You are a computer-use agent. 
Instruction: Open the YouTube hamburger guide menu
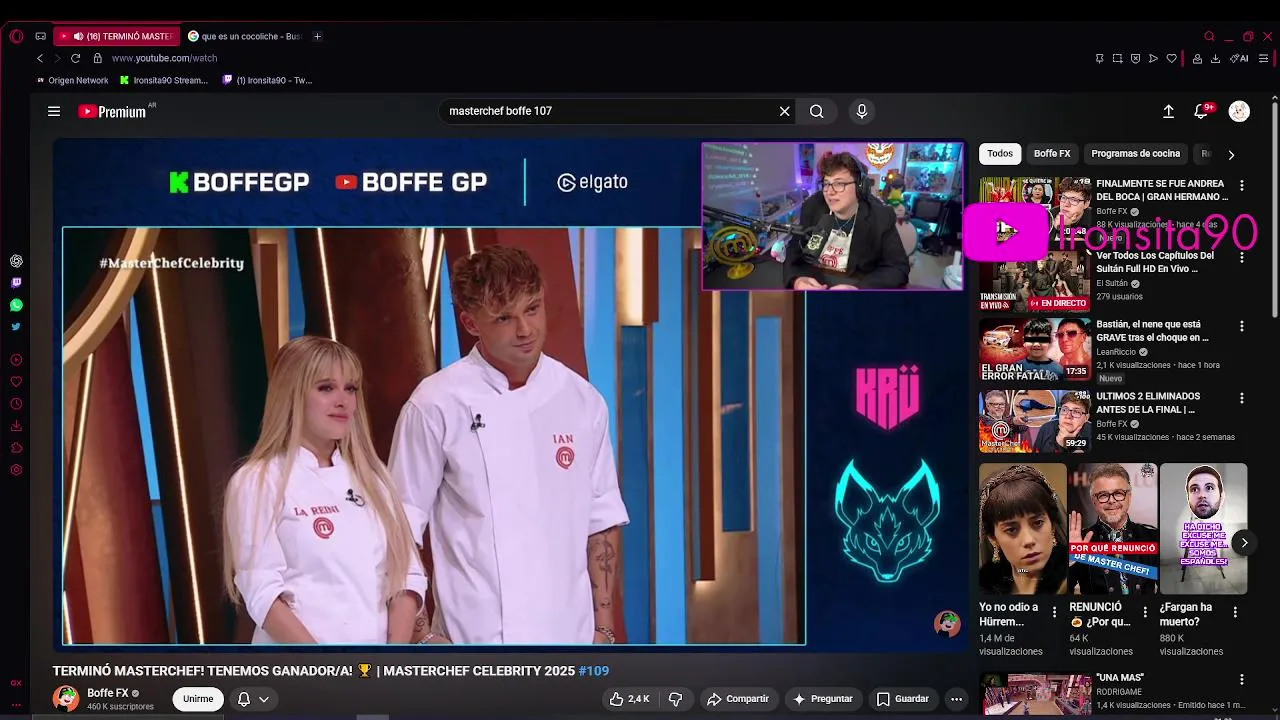point(54,111)
